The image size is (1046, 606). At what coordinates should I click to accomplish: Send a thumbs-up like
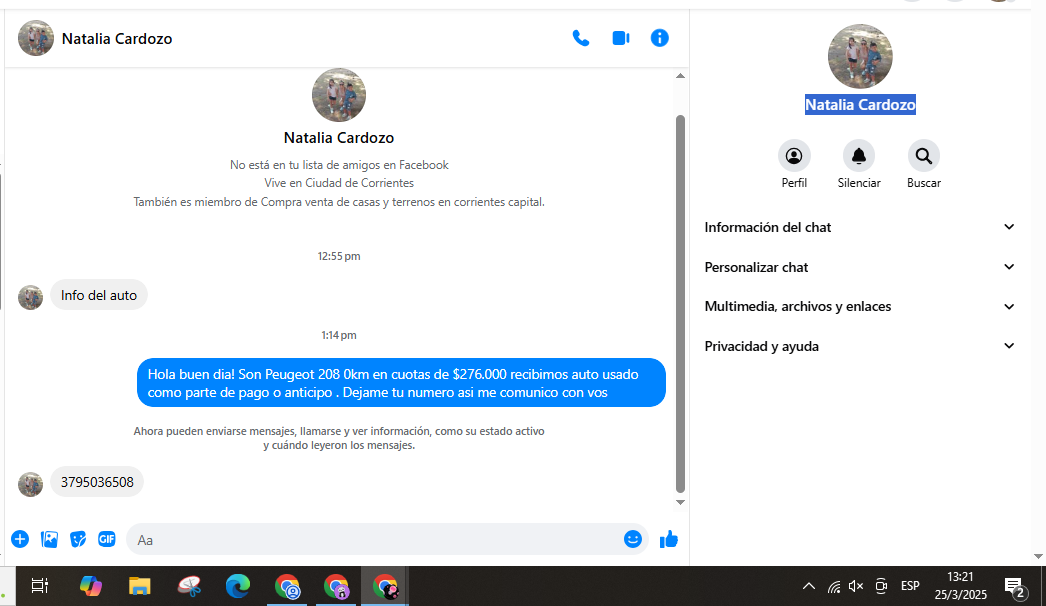tap(669, 539)
